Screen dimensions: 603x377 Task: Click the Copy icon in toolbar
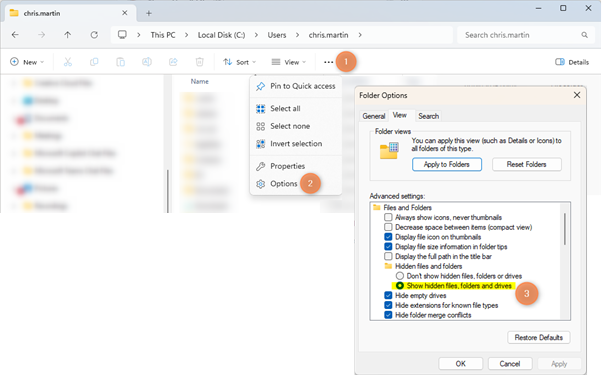click(94, 62)
